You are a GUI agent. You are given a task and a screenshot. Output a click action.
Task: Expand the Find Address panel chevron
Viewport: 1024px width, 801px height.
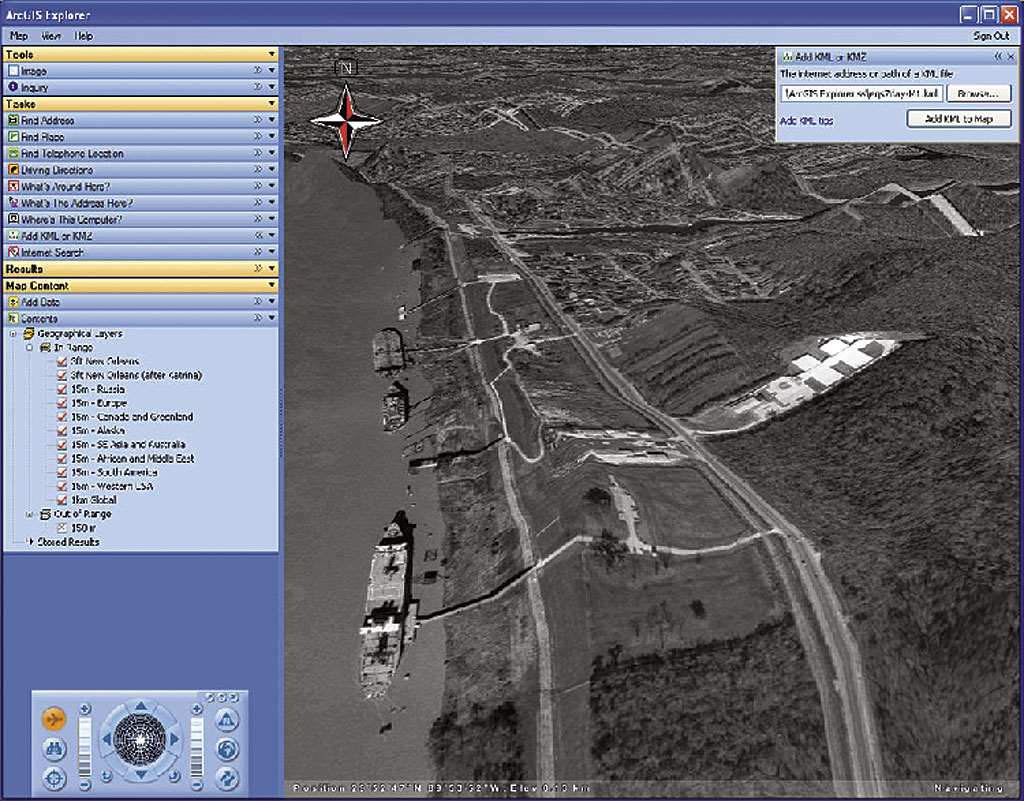(258, 120)
